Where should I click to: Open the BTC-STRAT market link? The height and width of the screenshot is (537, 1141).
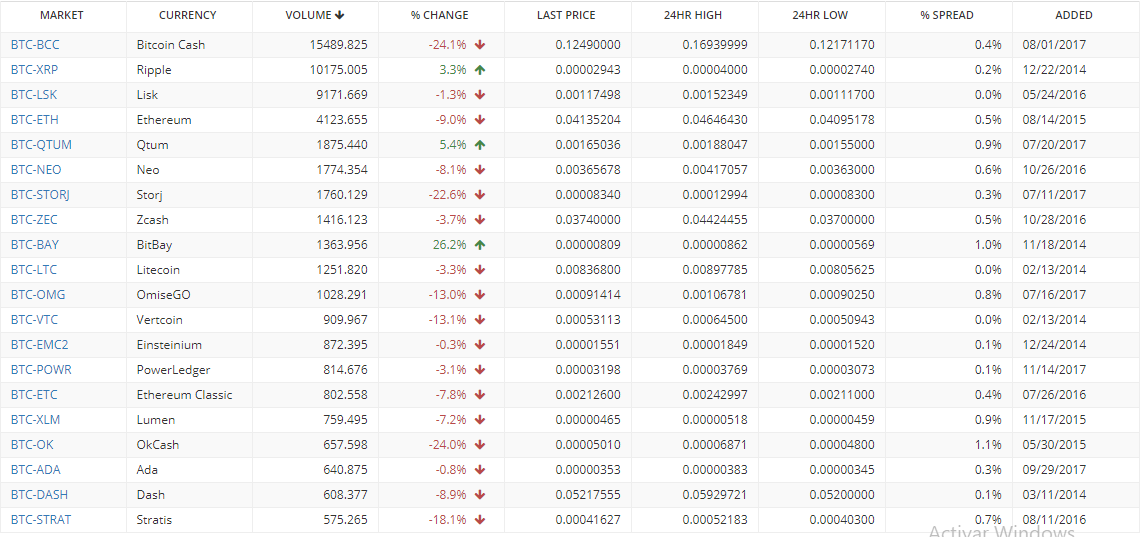point(41,520)
